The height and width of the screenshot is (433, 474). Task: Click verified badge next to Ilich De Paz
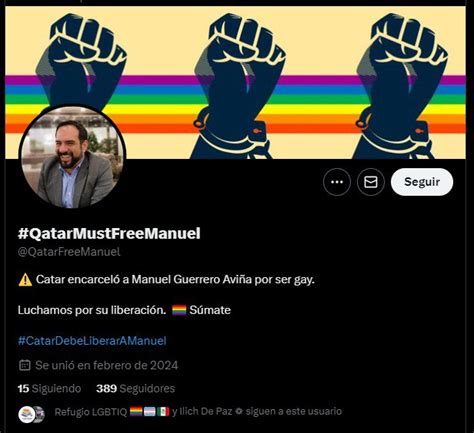click(x=238, y=412)
